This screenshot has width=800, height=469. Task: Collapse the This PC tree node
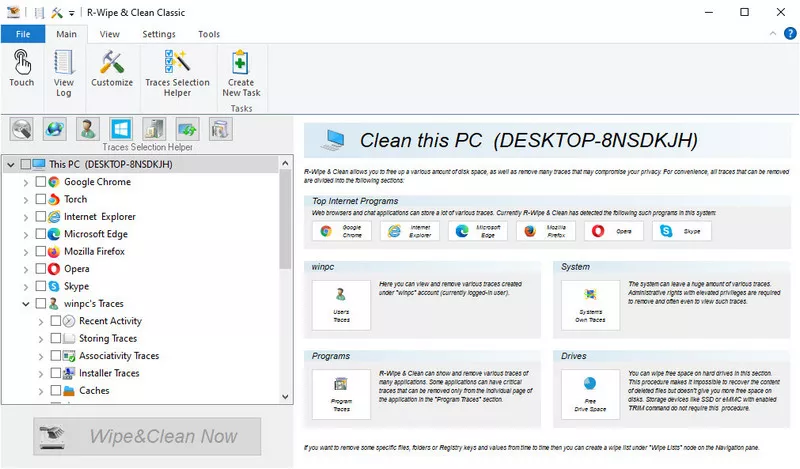pyautogui.click(x=10, y=165)
